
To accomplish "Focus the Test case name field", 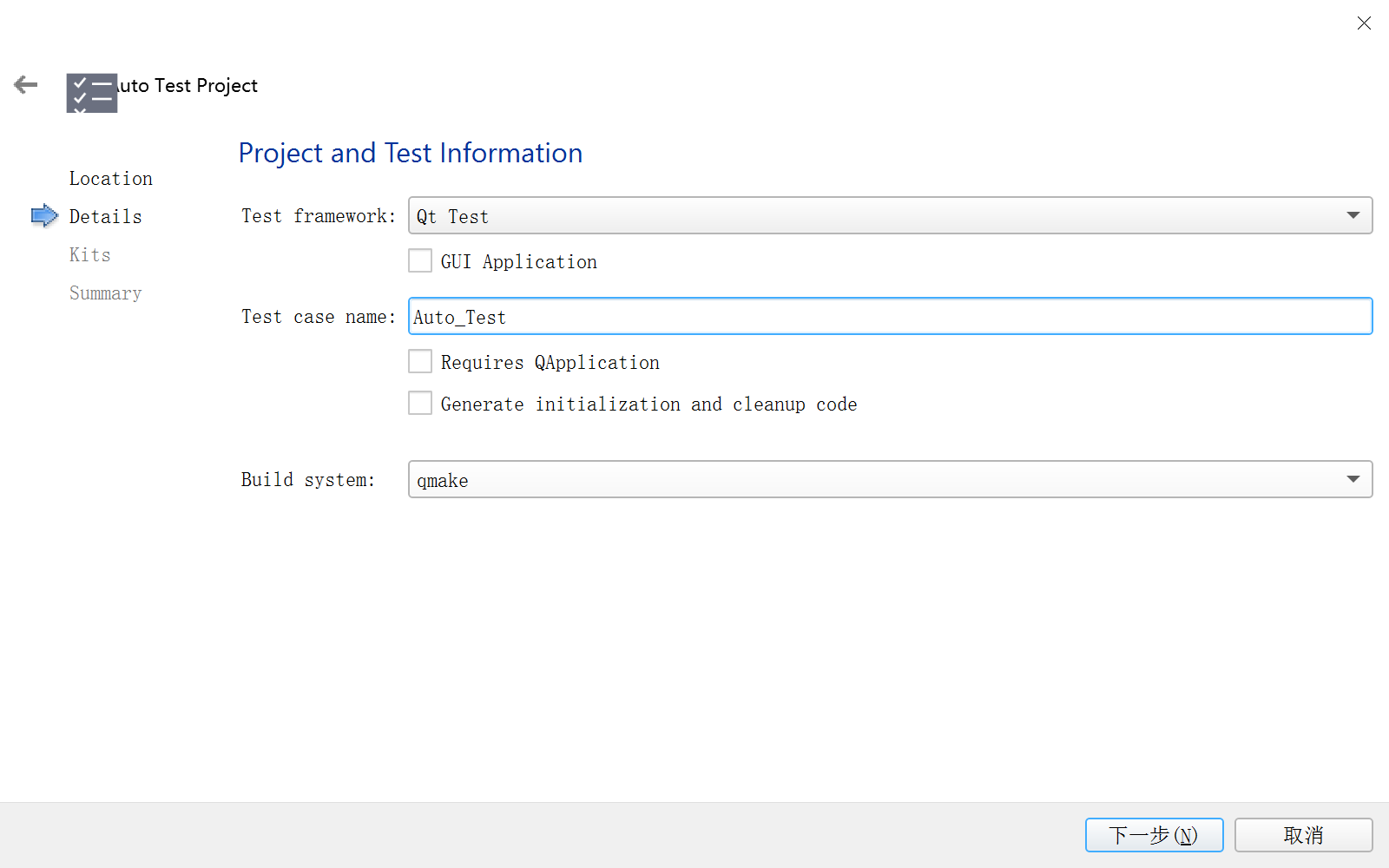I will tap(890, 316).
